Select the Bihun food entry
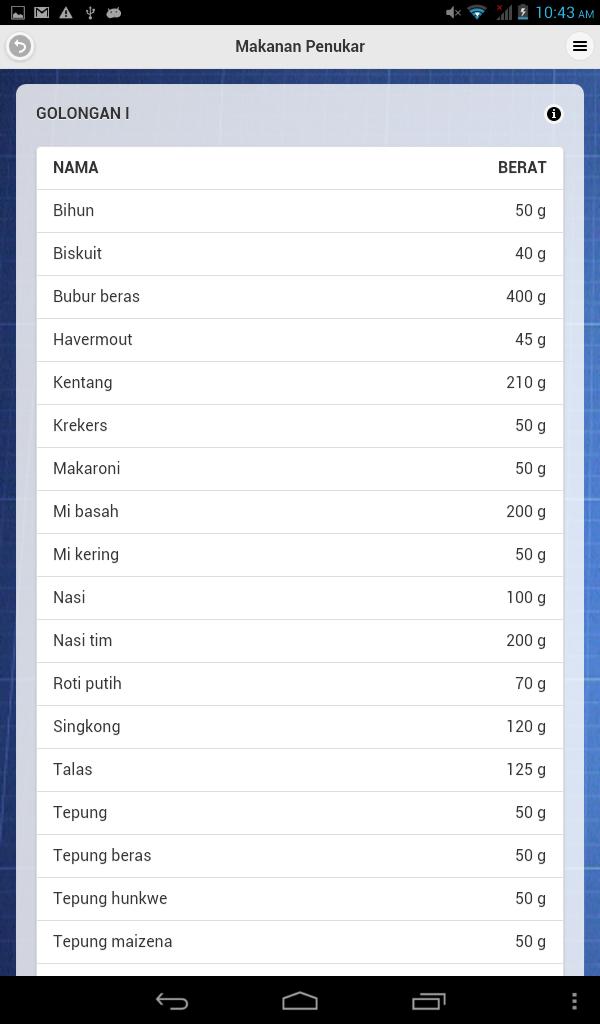Image resolution: width=600 pixels, height=1024 pixels. point(300,210)
